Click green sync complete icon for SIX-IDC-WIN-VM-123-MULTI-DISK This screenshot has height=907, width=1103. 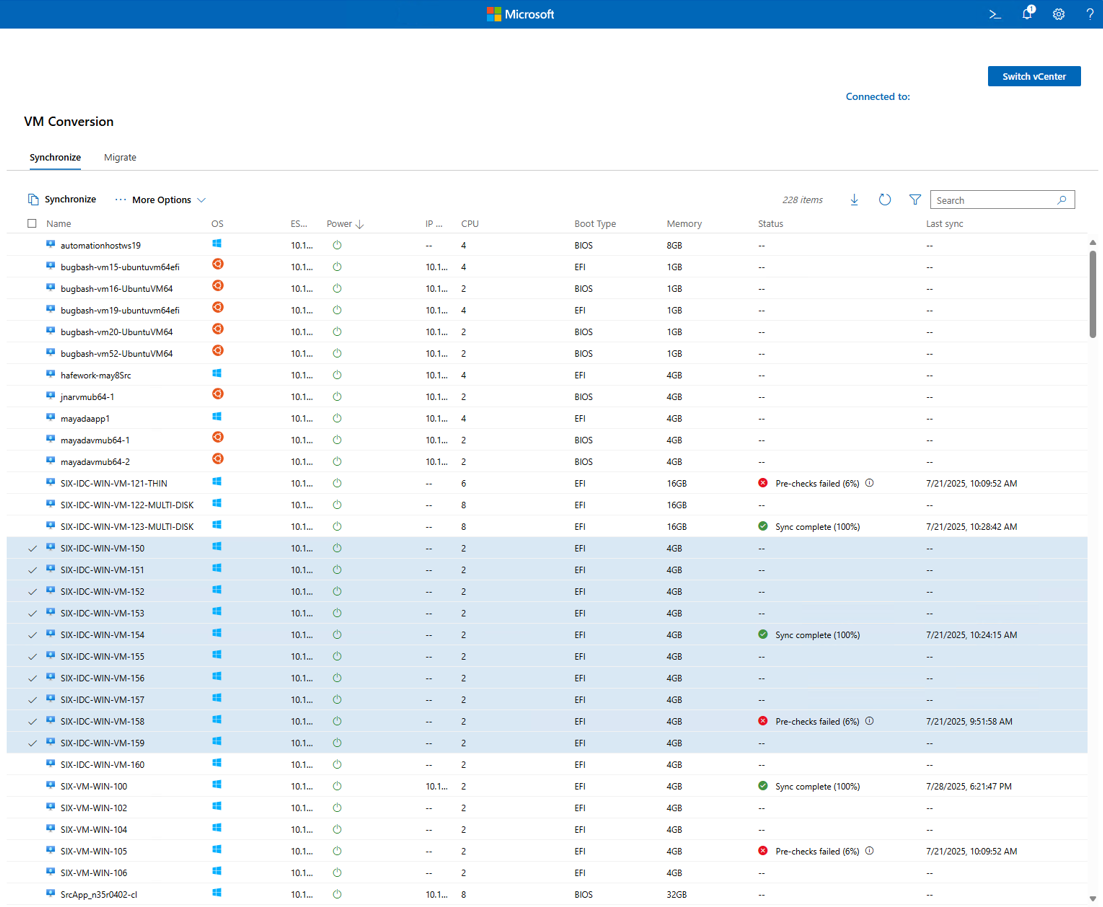763,526
